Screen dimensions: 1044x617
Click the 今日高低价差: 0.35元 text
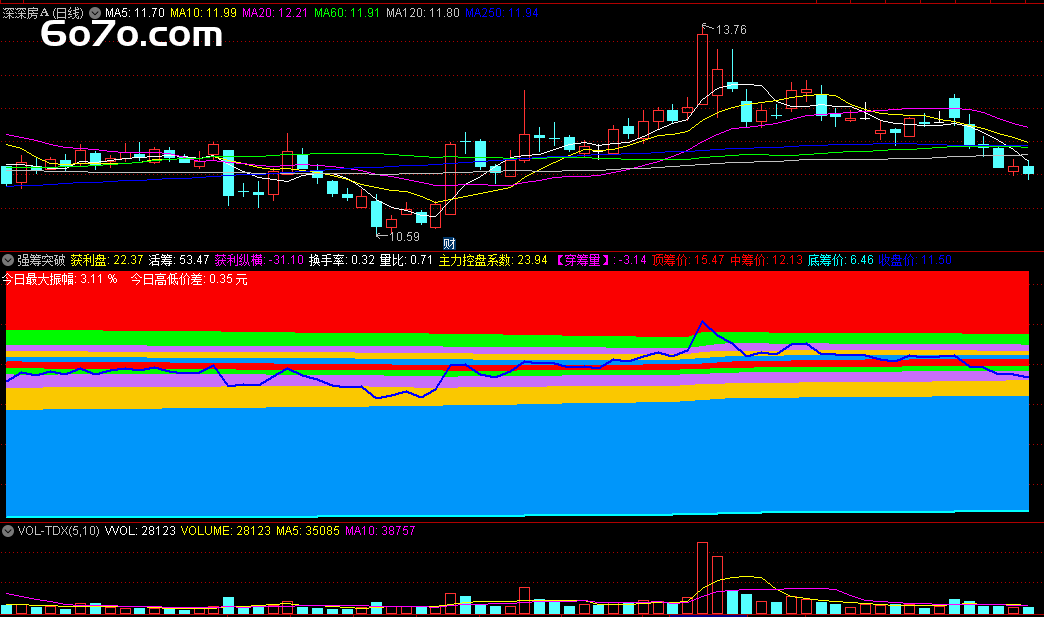coord(188,279)
